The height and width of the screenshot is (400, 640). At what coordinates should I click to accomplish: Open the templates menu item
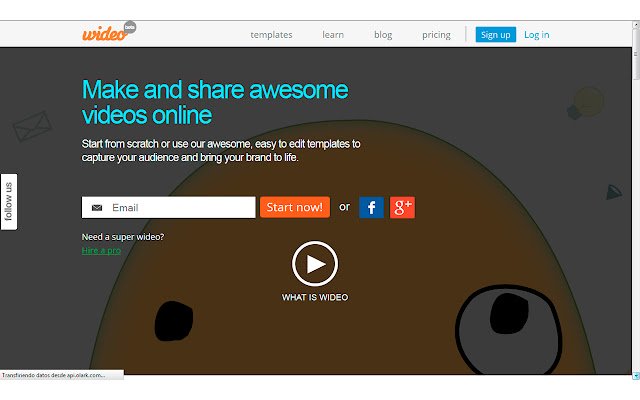[271, 35]
